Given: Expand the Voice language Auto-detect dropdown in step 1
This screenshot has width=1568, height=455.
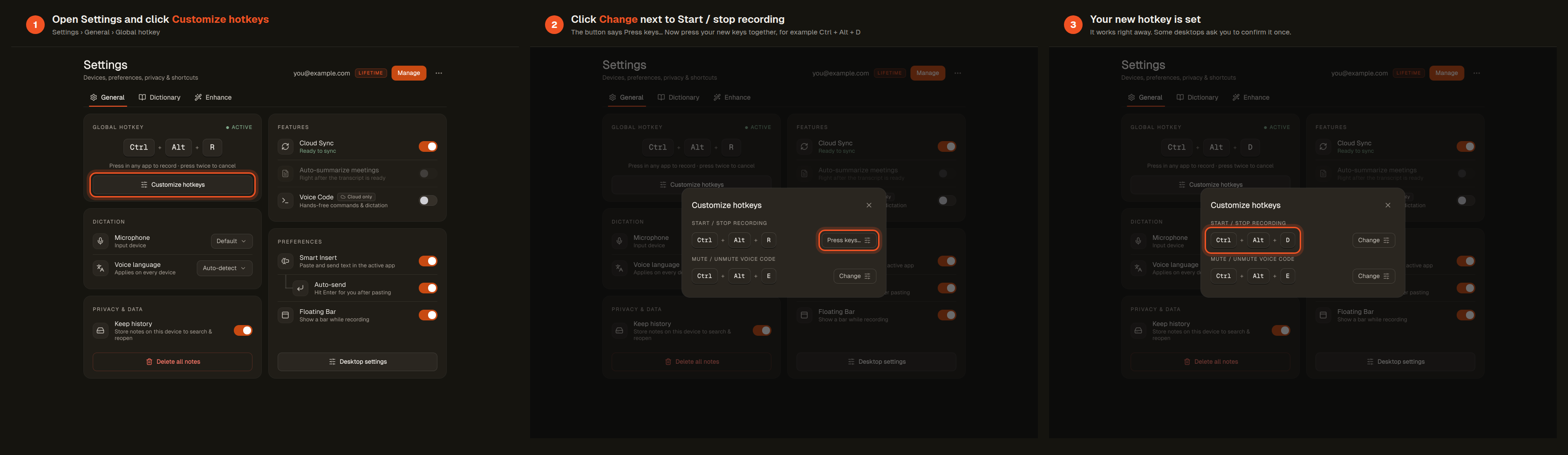Looking at the screenshot, I should pos(225,268).
